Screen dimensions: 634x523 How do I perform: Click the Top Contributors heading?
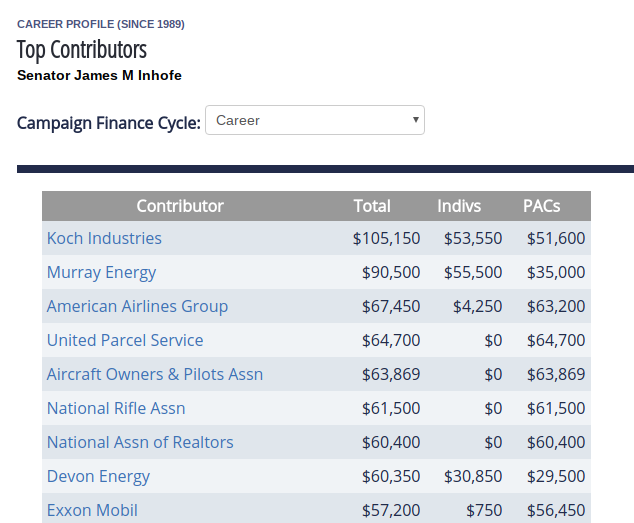pos(82,50)
